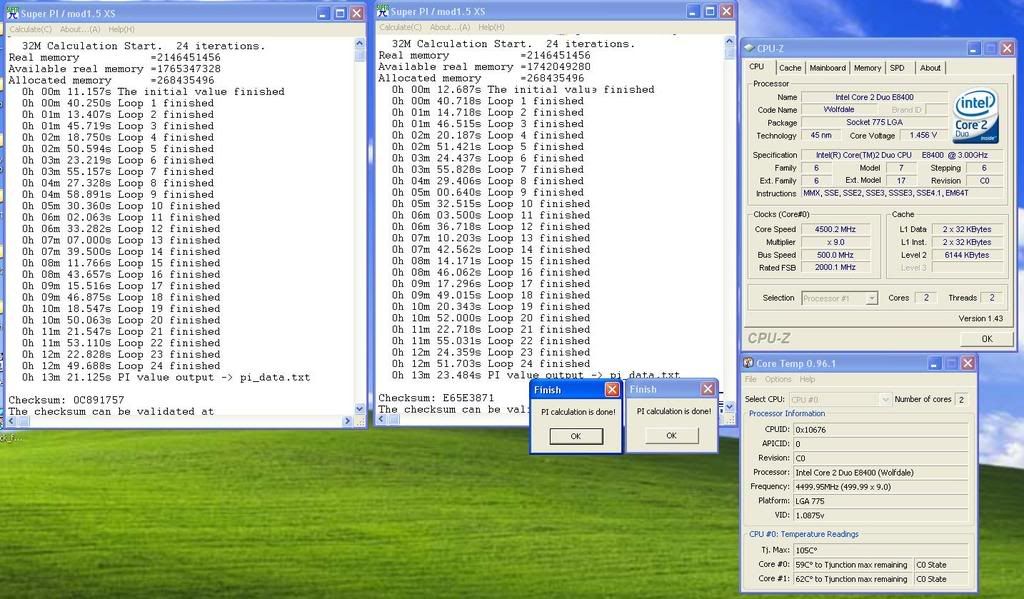Click the left horizontal scroll arrow in left Super PI
This screenshot has height=599, width=1024.
tap(12, 421)
